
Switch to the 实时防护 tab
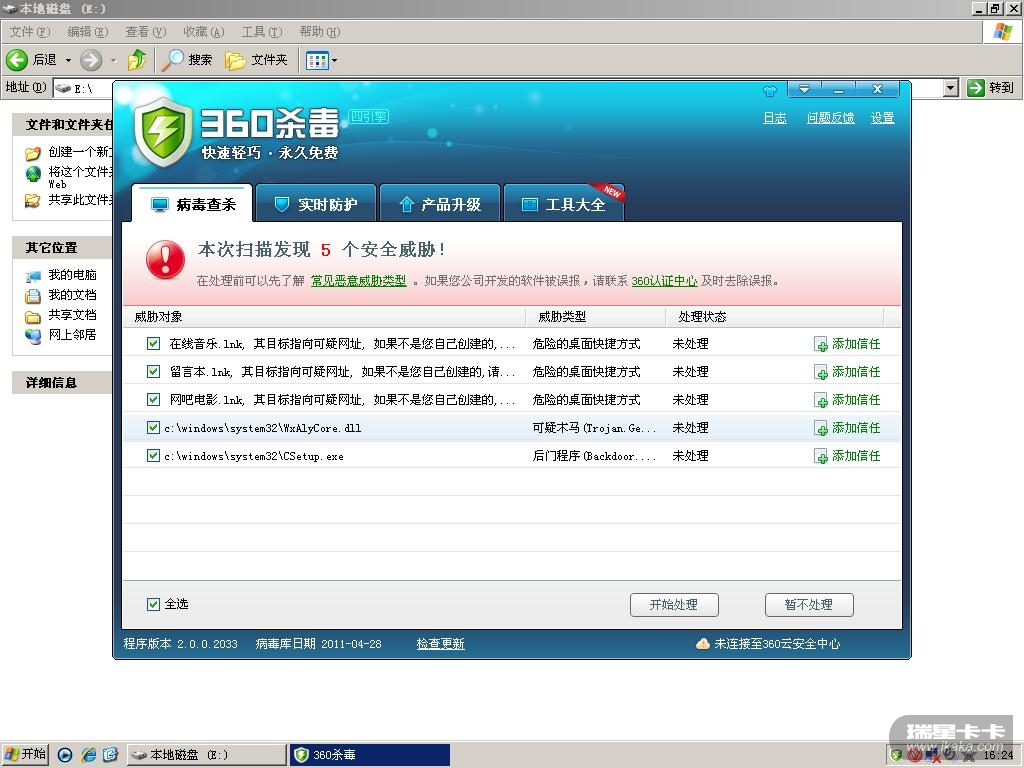tap(316, 204)
